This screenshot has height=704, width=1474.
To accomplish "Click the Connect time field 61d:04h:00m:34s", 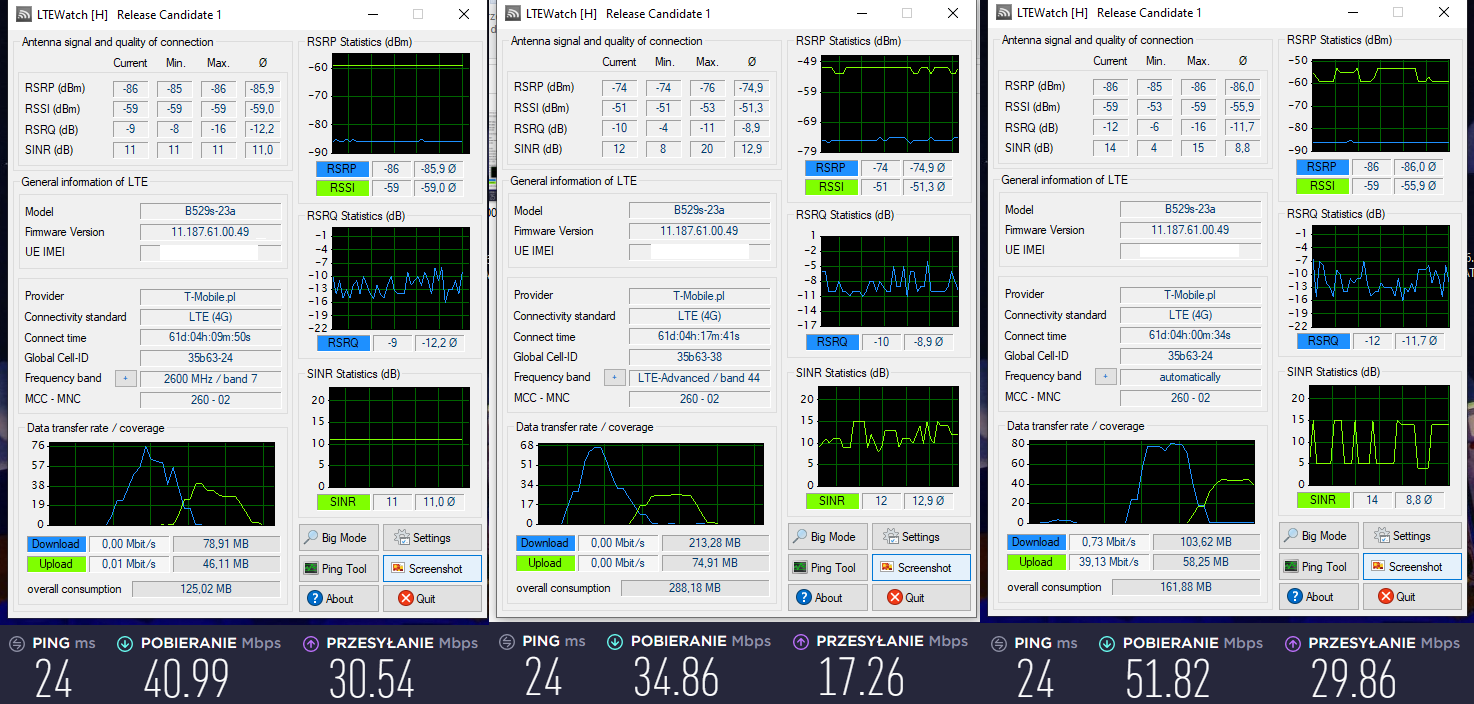I will pos(1190,336).
